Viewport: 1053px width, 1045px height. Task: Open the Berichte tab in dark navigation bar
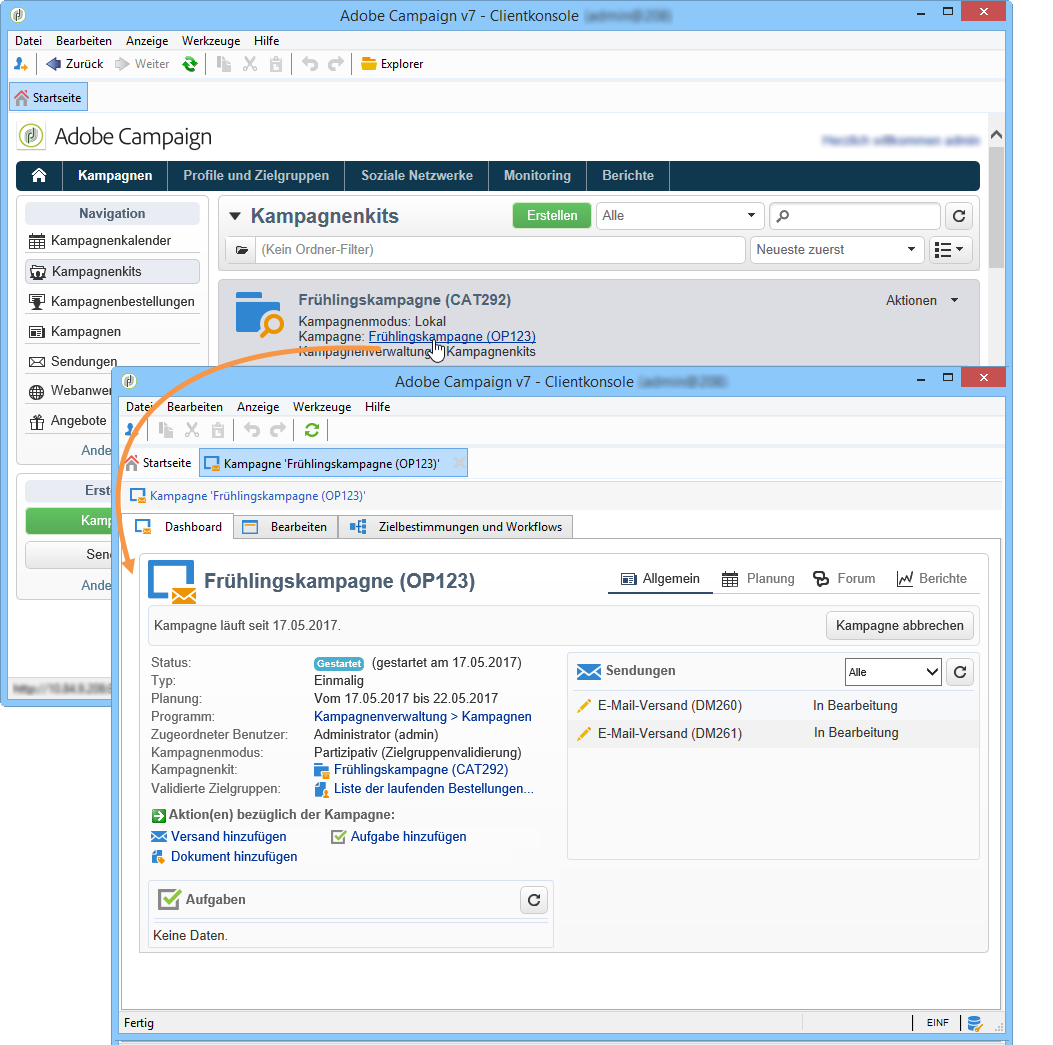(628, 175)
